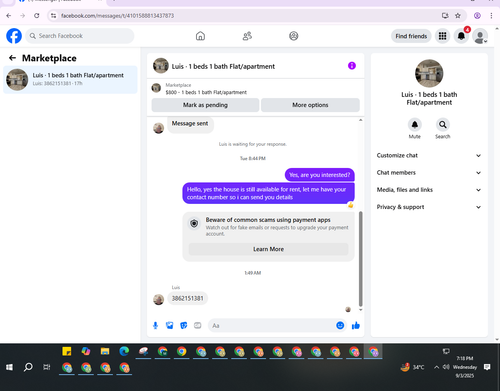This screenshot has height=391, width=500.
Task: Go back using Marketplace arrow
Action: 12,58
